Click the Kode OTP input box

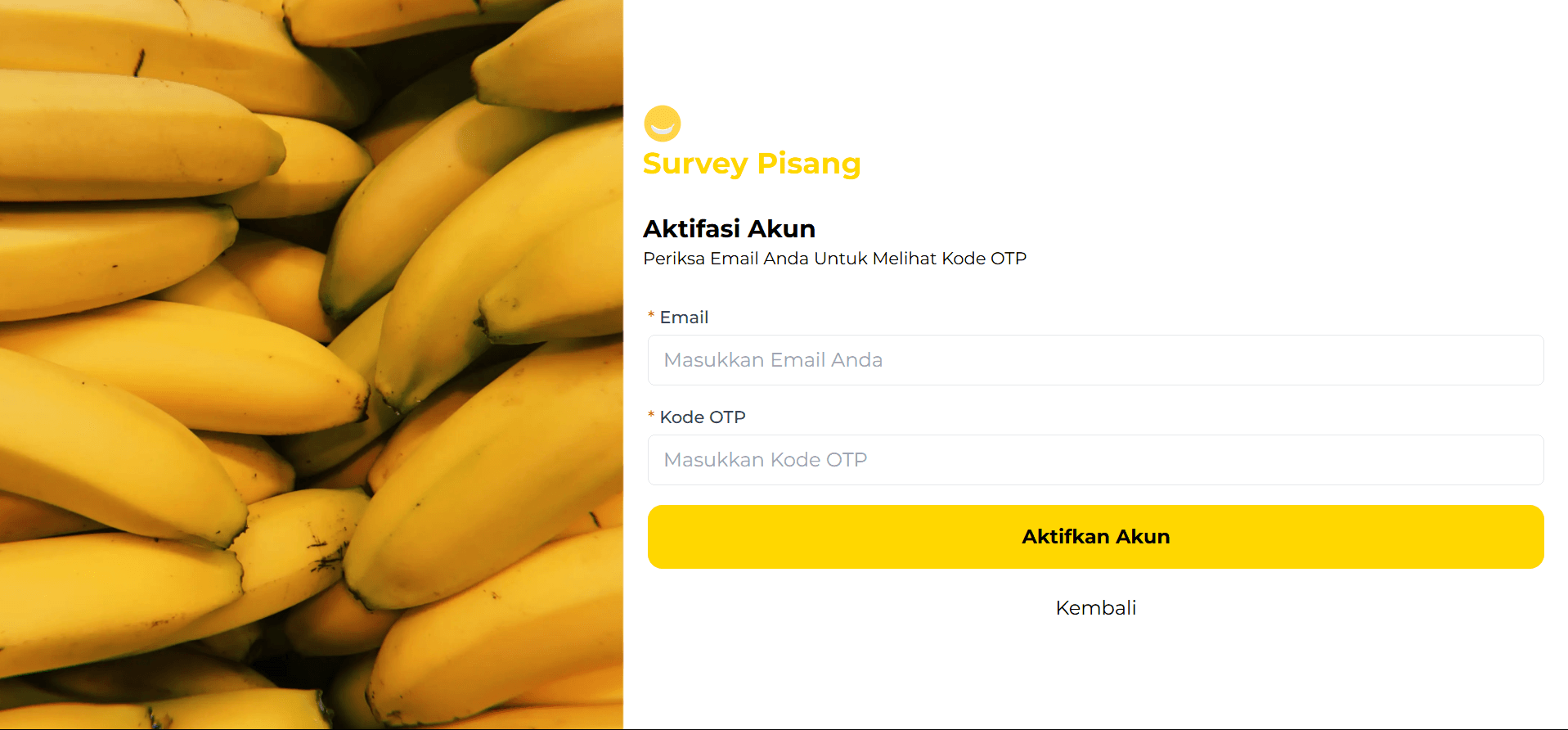pos(1095,460)
